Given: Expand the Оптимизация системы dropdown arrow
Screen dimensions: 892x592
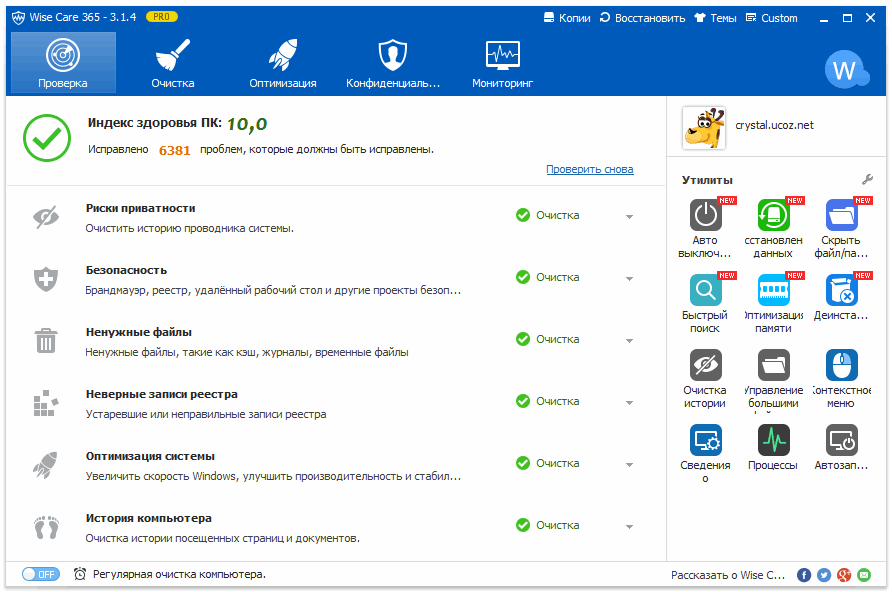Looking at the screenshot, I should click(629, 465).
